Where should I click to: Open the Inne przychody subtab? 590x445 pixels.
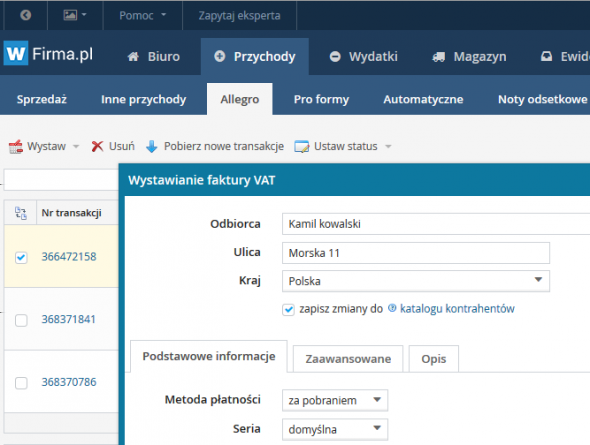[143, 99]
